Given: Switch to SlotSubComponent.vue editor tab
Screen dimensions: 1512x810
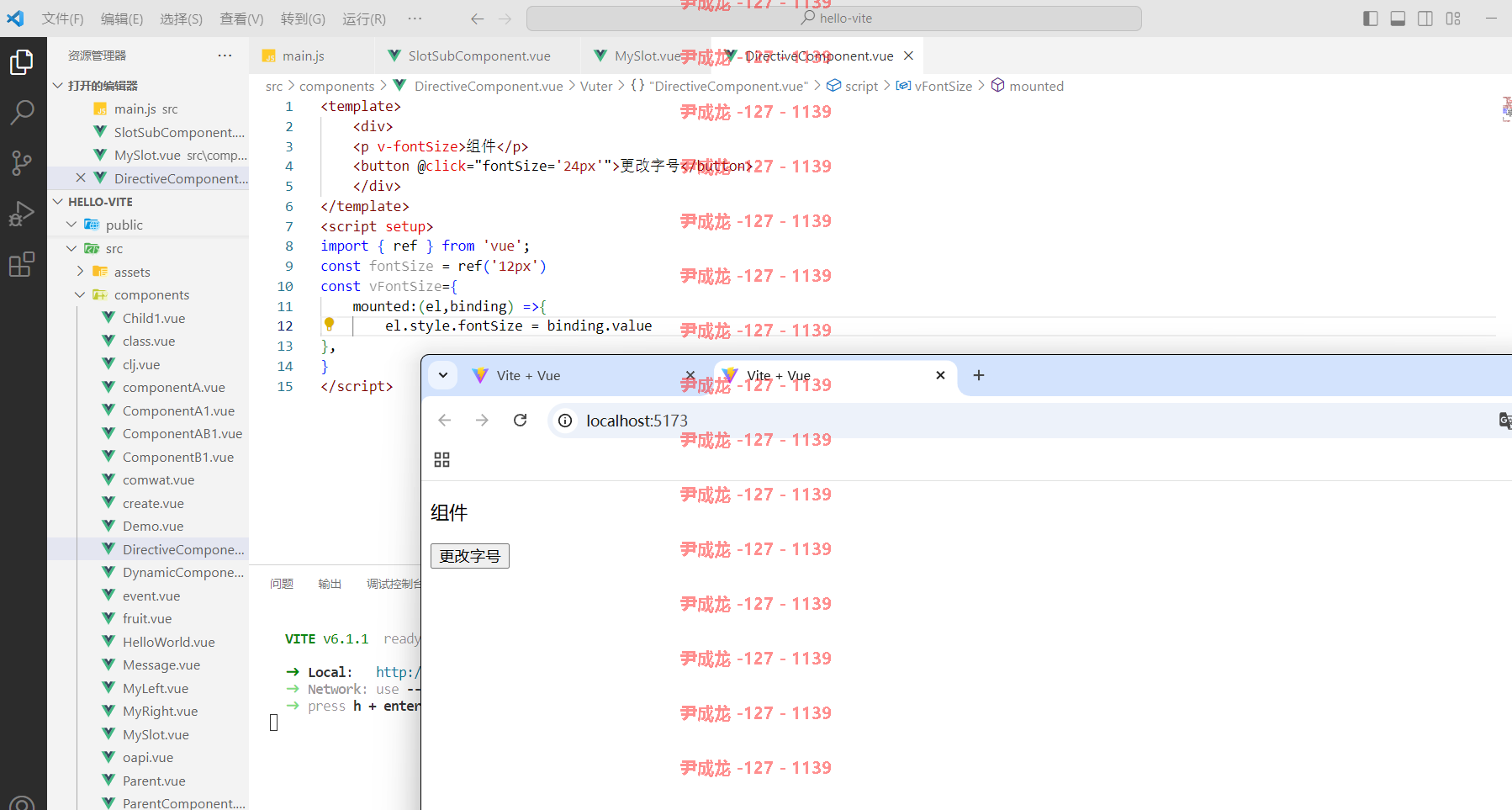Looking at the screenshot, I should pyautogui.click(x=478, y=56).
